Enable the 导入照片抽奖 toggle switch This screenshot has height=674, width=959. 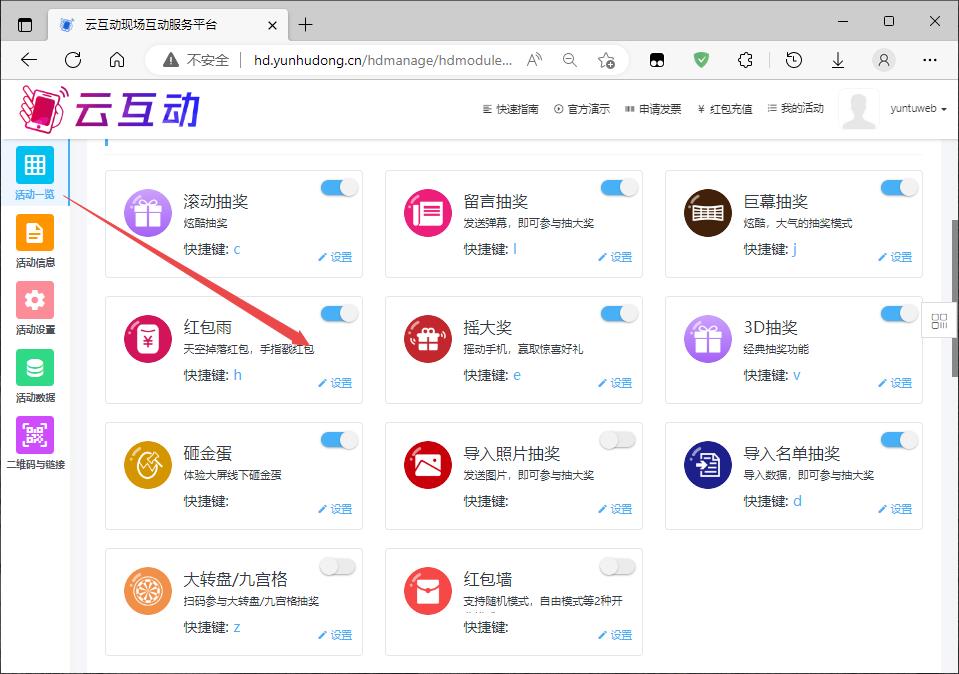pos(618,440)
